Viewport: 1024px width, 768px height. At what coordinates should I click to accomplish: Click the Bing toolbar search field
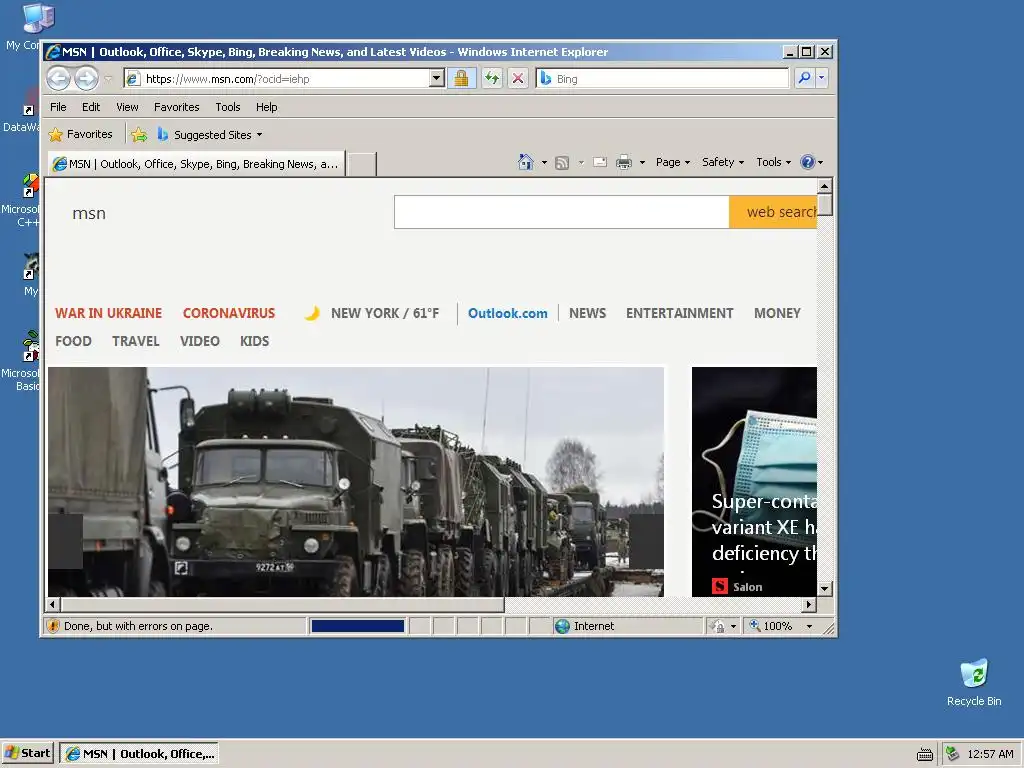click(x=662, y=78)
